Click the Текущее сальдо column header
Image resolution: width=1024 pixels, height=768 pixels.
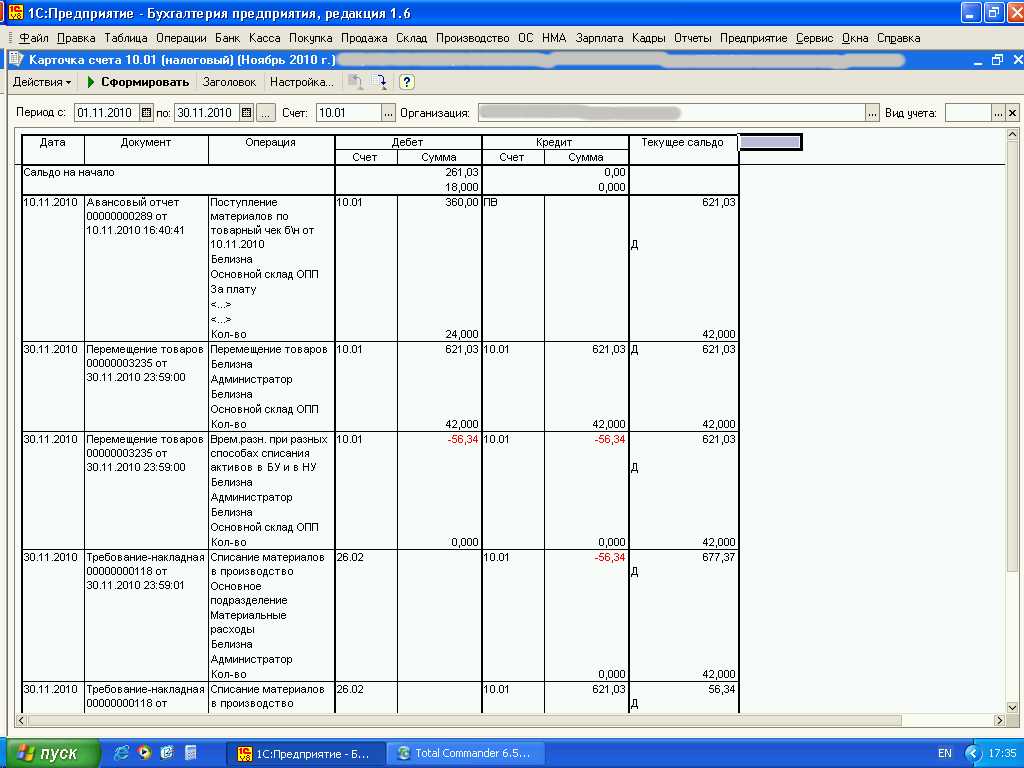(682, 149)
